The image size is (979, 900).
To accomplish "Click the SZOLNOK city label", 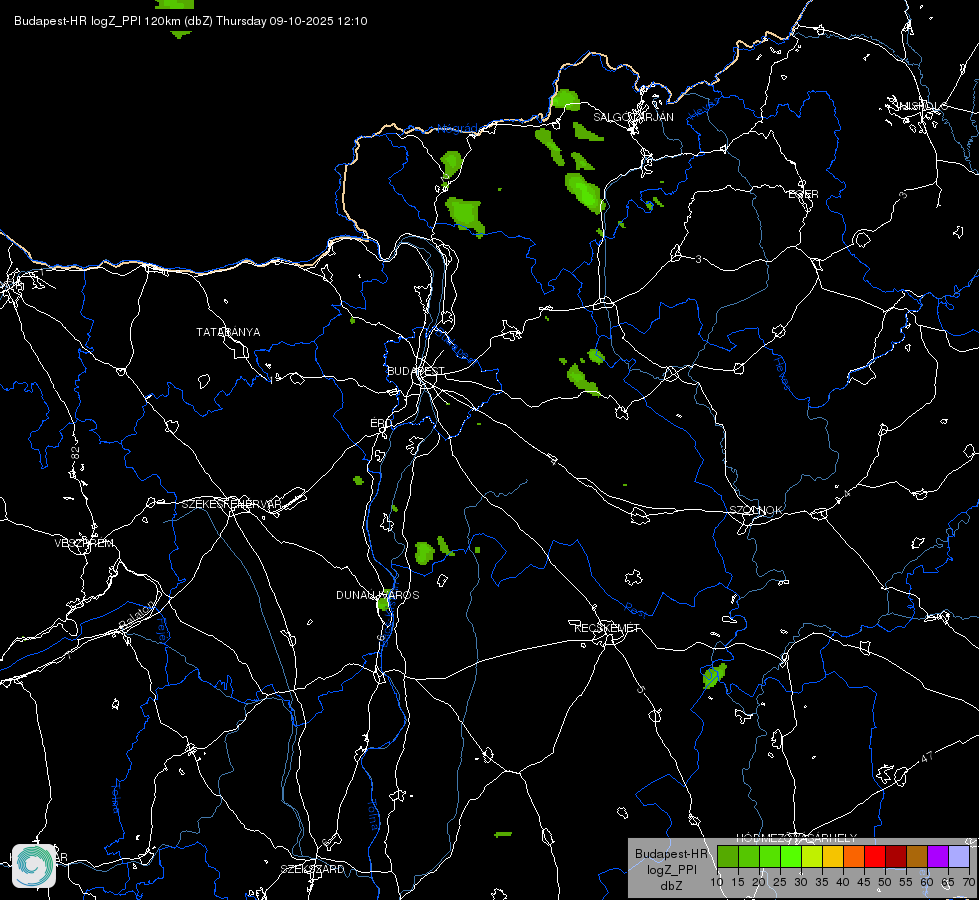I will [x=755, y=510].
